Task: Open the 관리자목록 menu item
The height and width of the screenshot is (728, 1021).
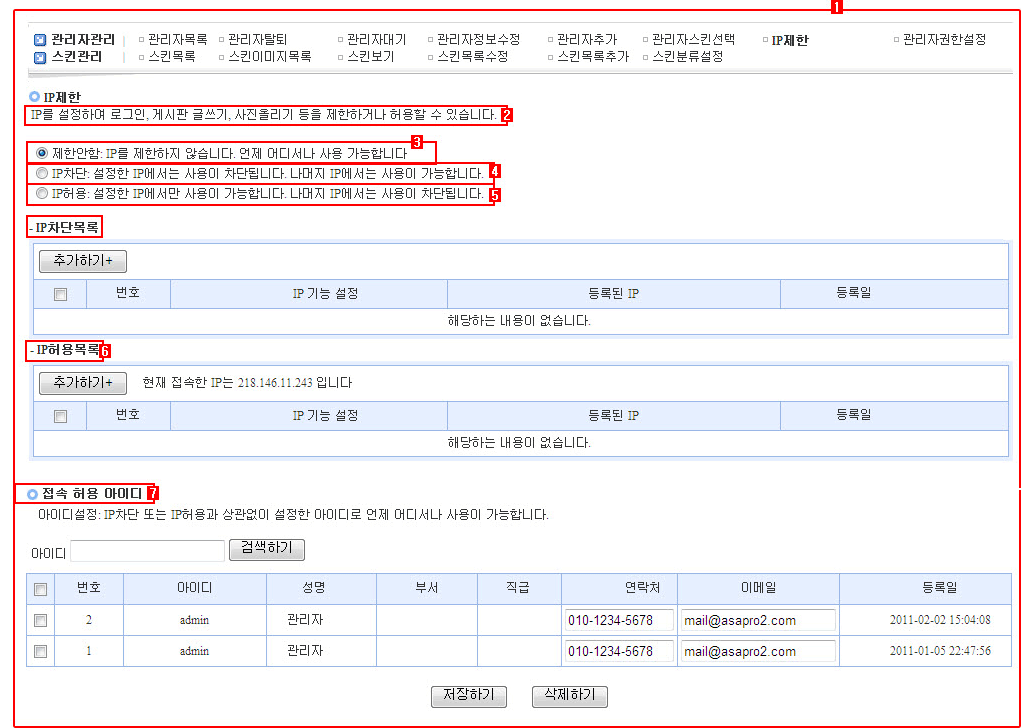Action: [x=177, y=40]
